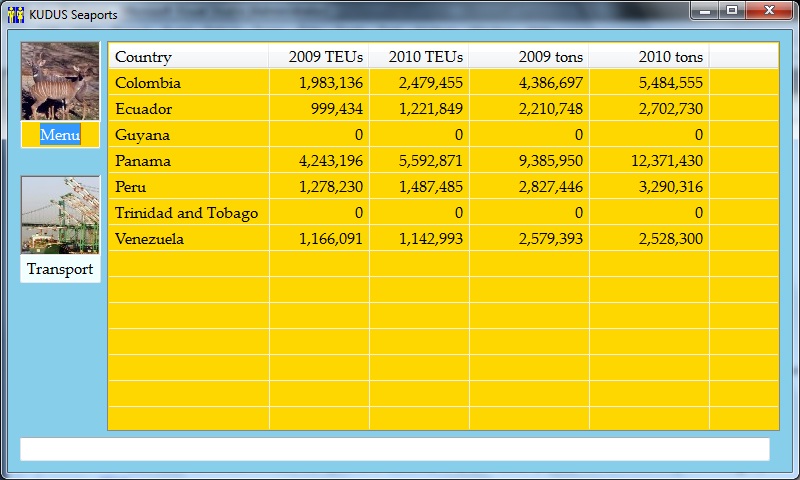Select the highlighted Menu label
This screenshot has height=480, width=800.
click(60, 135)
